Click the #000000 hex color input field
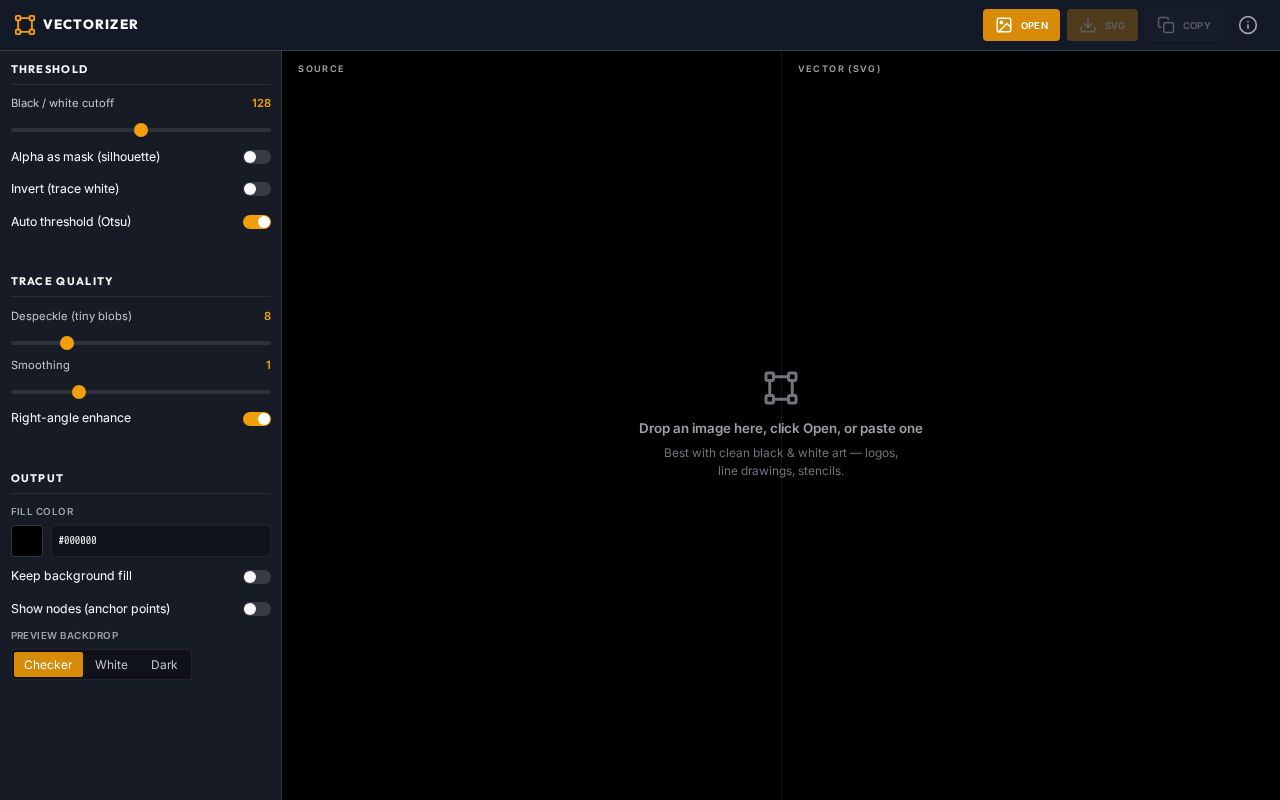The width and height of the screenshot is (1280, 800). coord(161,541)
